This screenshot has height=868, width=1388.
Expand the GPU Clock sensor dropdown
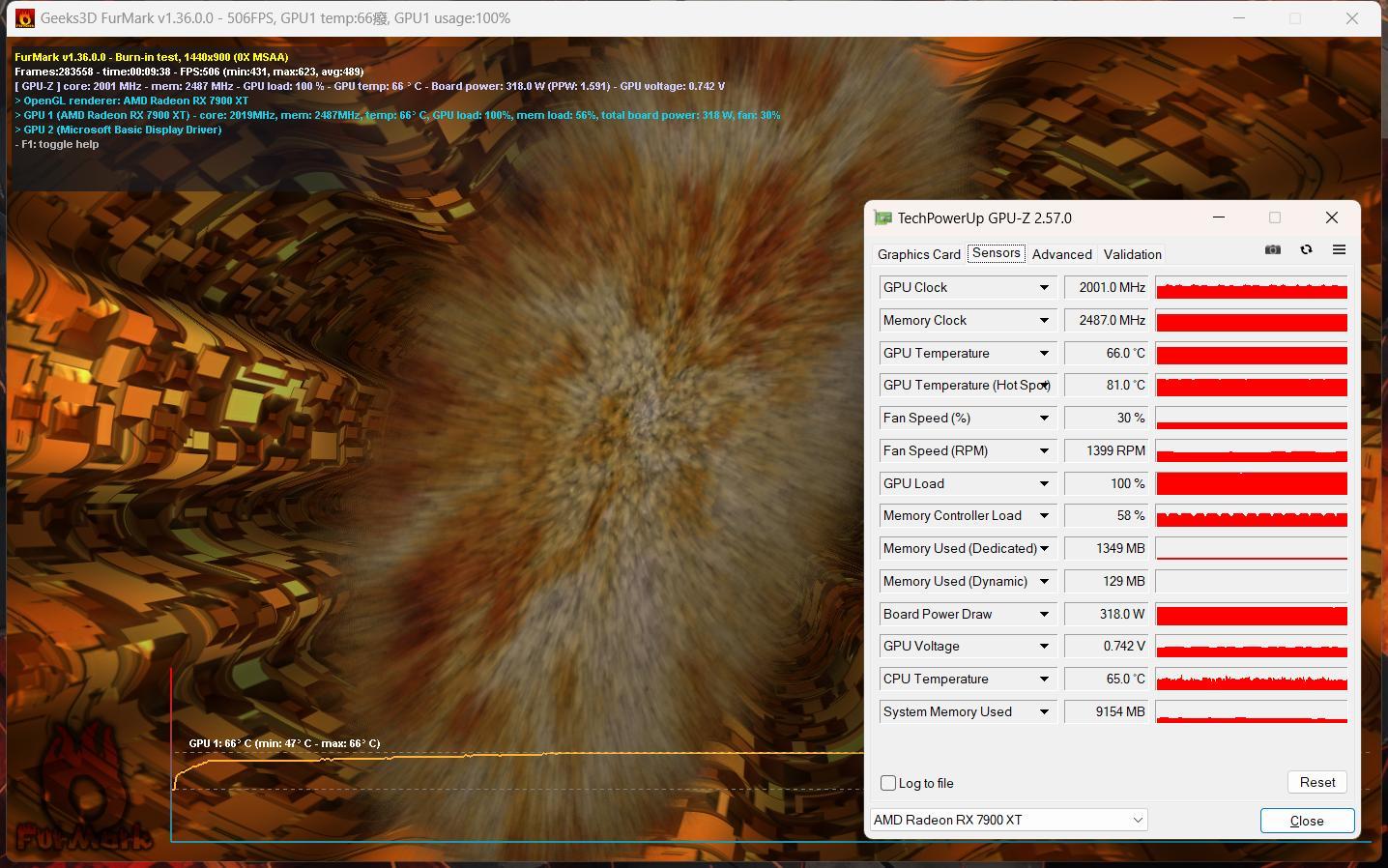tap(1044, 287)
